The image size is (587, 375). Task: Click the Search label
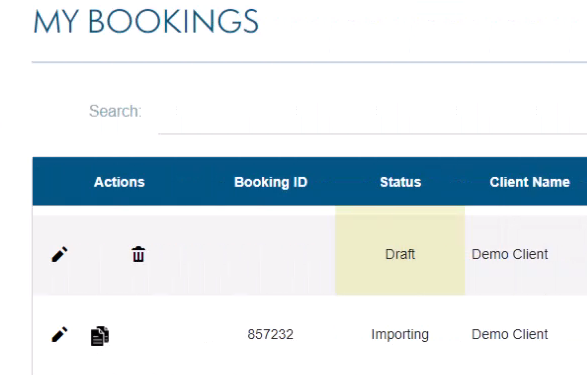[115, 111]
